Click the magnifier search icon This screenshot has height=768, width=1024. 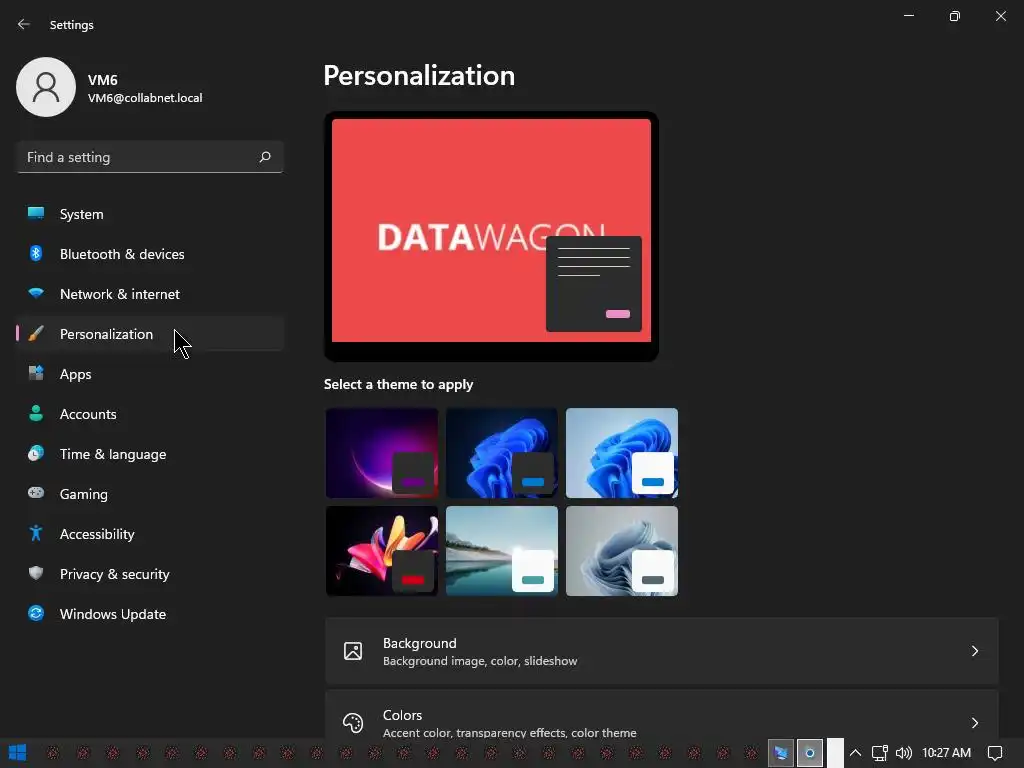264,157
